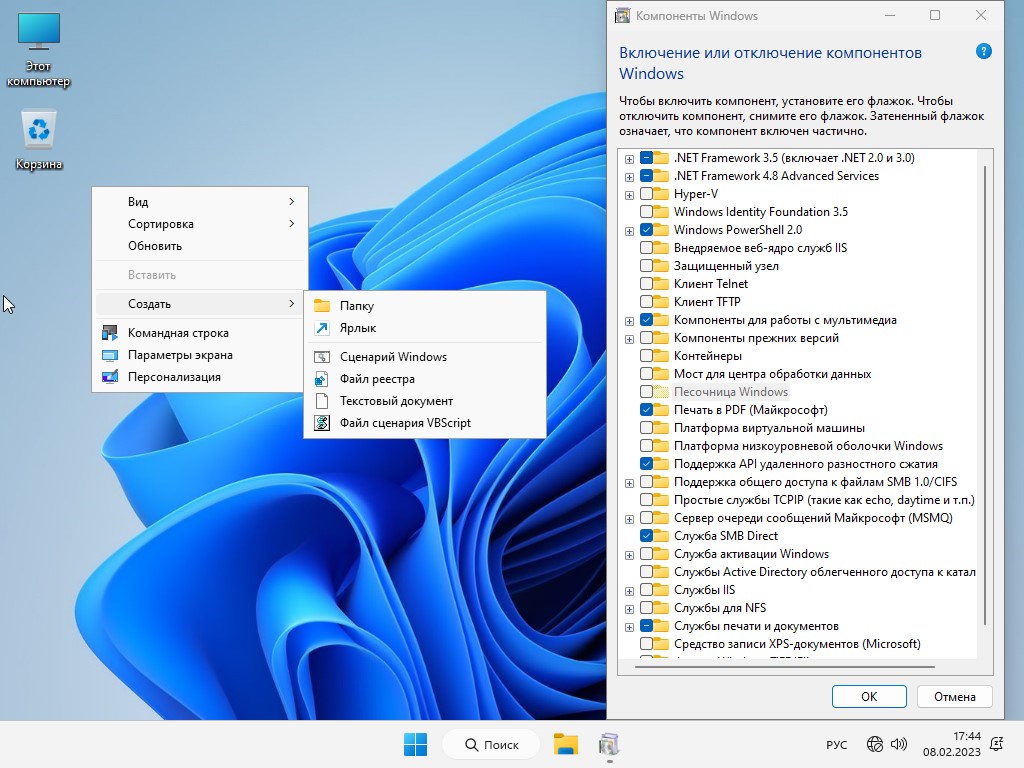Expand 'Поддержка общего доступа к файлам SMB 1.0/CIFS'
The height and width of the screenshot is (768, 1024).
(x=630, y=483)
